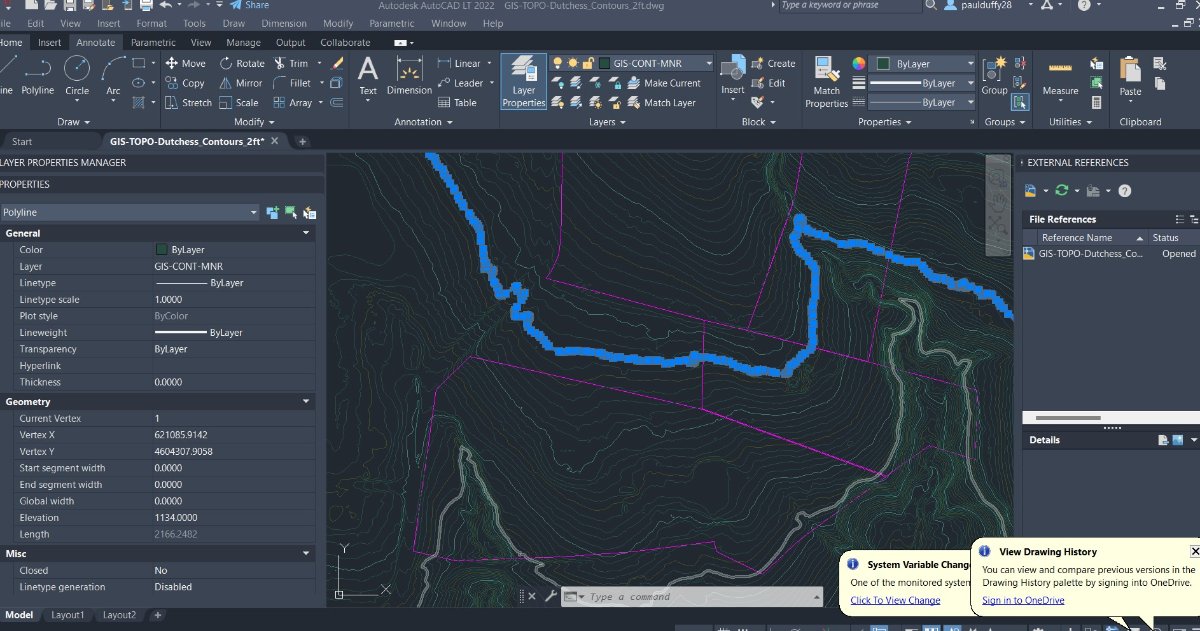Click the Click To View Change link
The image size is (1200, 631).
pyautogui.click(x=895, y=600)
